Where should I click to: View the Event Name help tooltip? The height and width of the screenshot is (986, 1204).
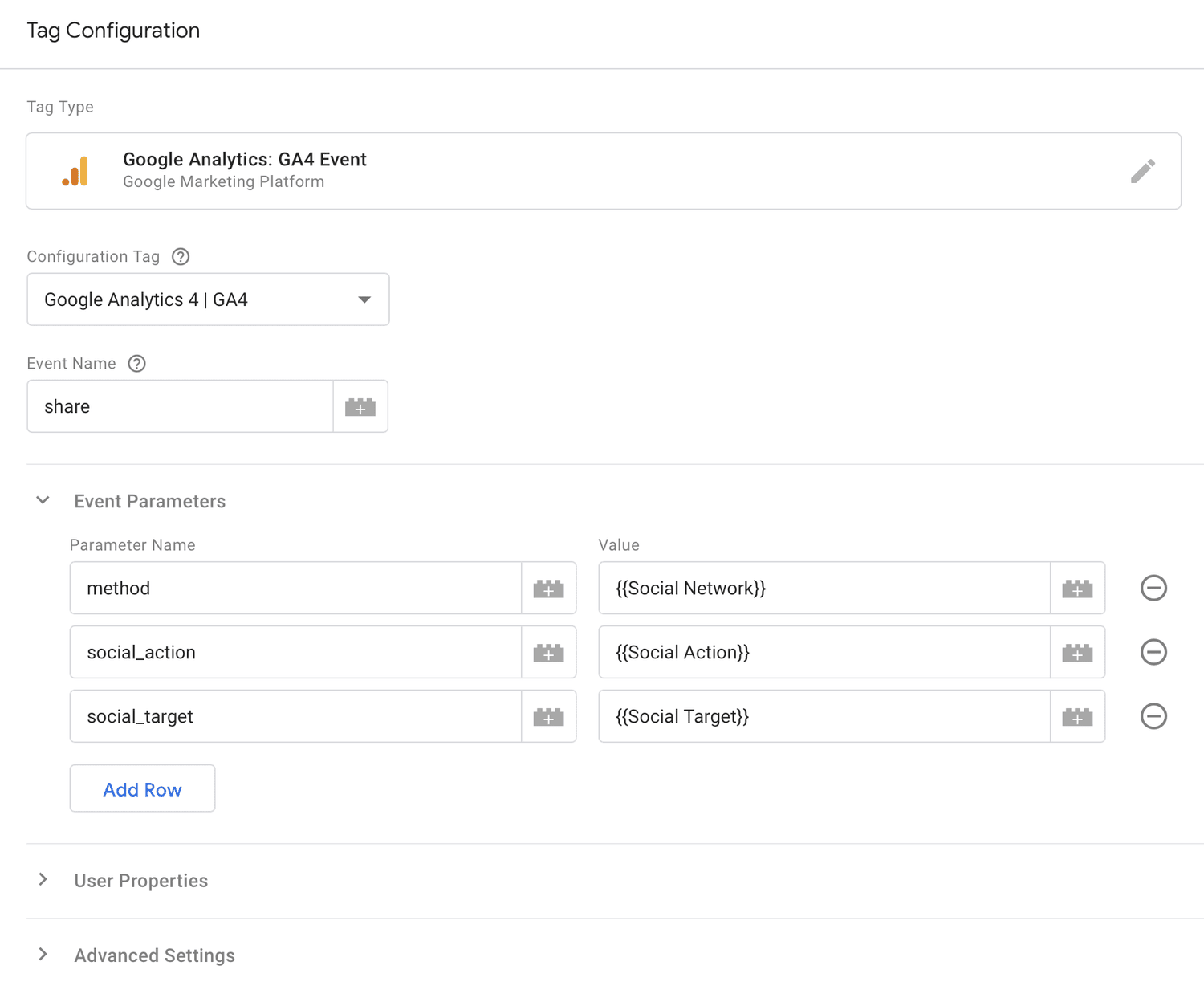136,363
